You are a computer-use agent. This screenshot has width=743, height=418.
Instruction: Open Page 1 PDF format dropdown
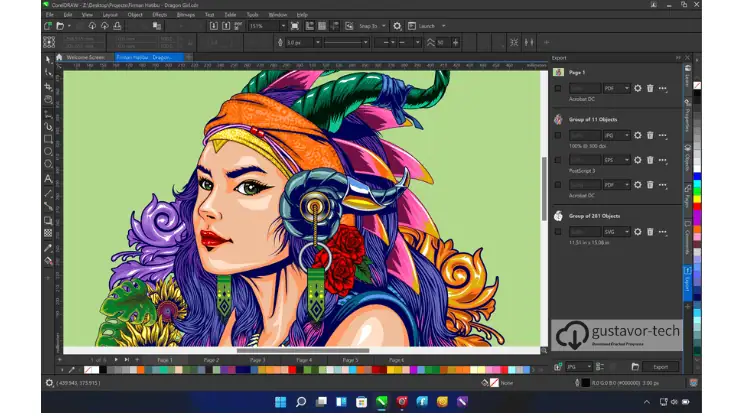coord(616,88)
